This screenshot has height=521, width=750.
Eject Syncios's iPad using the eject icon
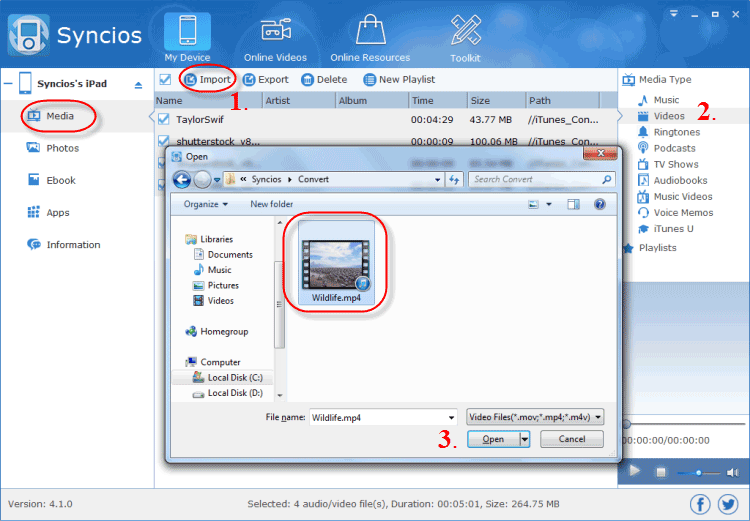click(138, 85)
